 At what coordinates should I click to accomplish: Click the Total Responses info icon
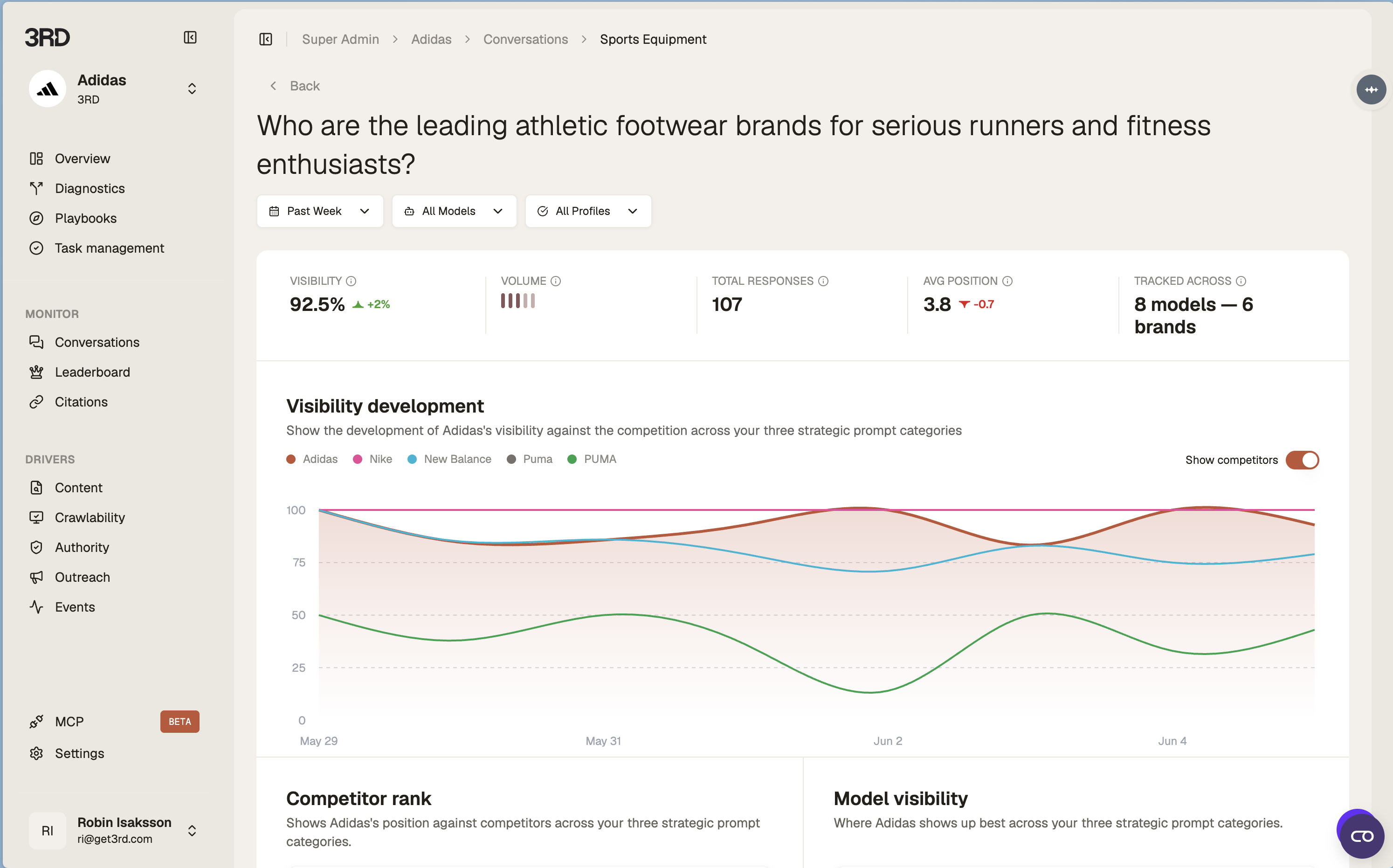pos(823,281)
